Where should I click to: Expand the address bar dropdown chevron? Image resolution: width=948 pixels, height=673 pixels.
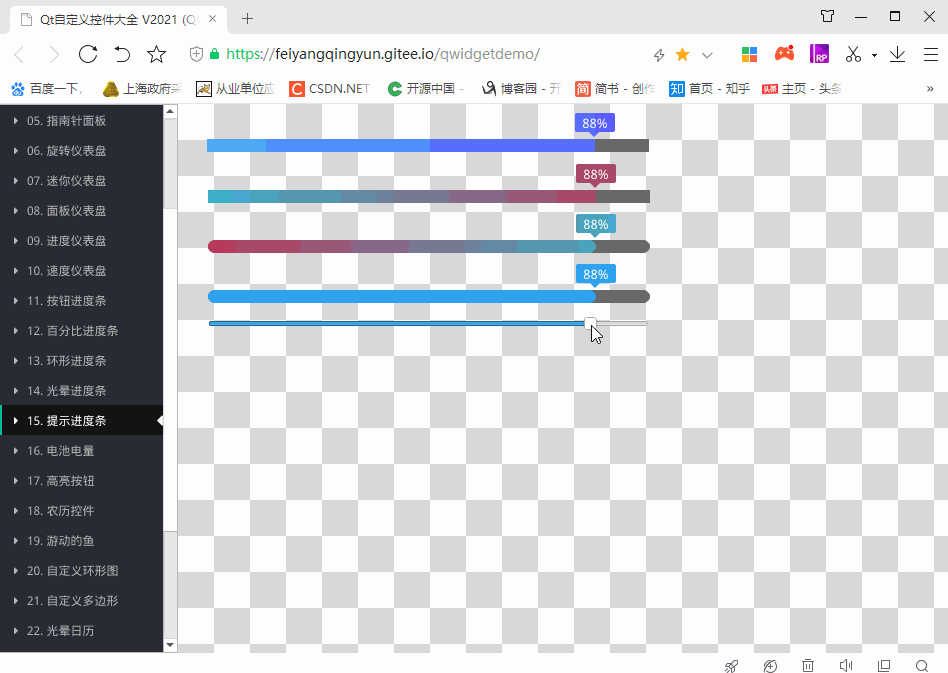tap(708, 55)
